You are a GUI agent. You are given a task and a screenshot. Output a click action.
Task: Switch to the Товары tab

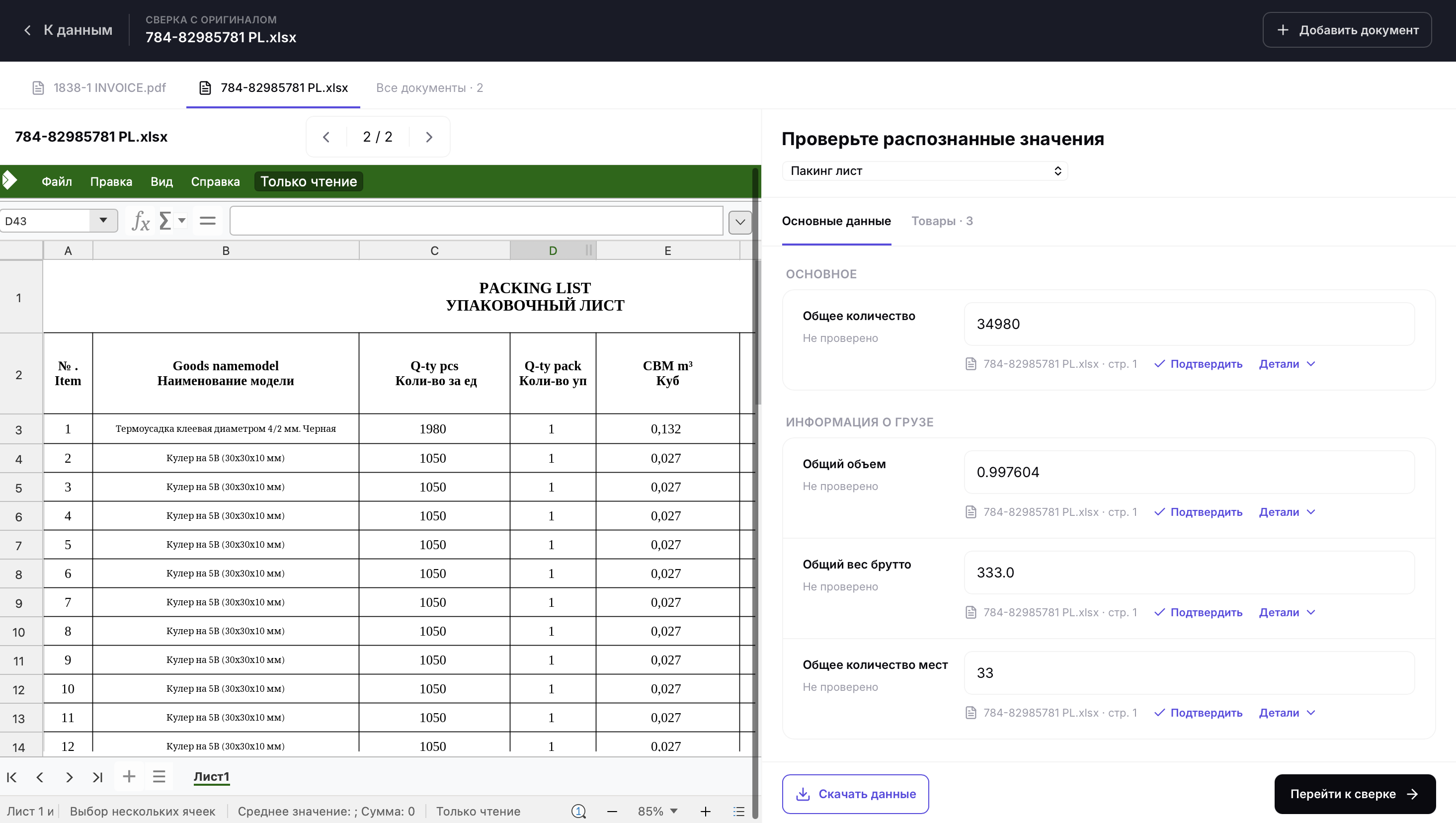(942, 221)
